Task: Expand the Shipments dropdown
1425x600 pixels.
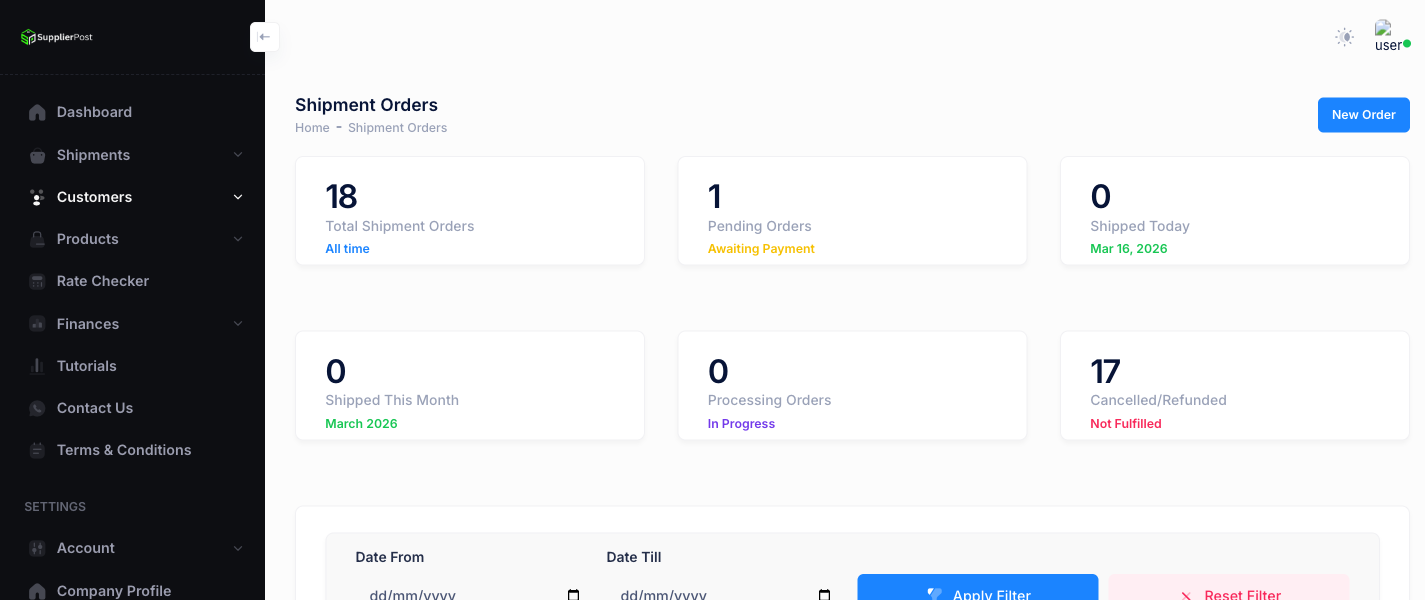Action: (x=238, y=155)
